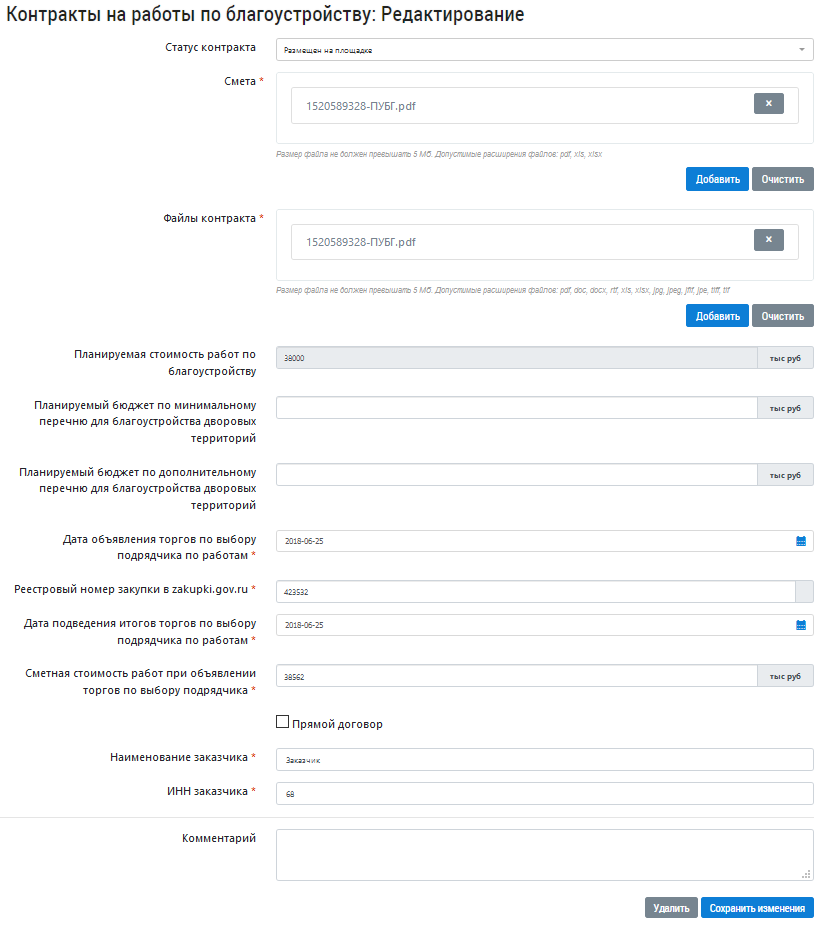Click the Наименование заказчика field
The width and height of the screenshot is (830, 927).
(544, 760)
